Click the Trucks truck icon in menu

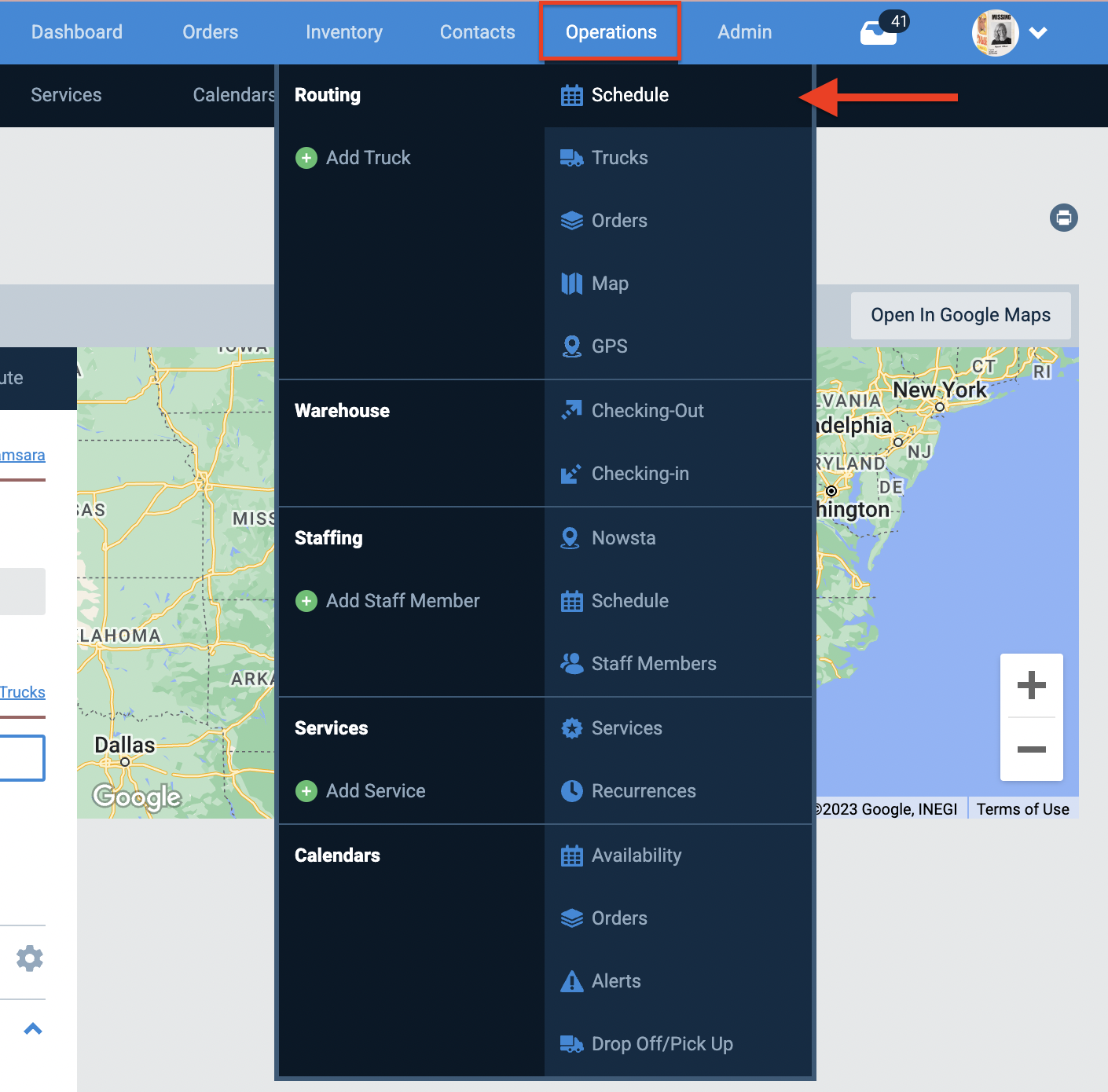[572, 158]
